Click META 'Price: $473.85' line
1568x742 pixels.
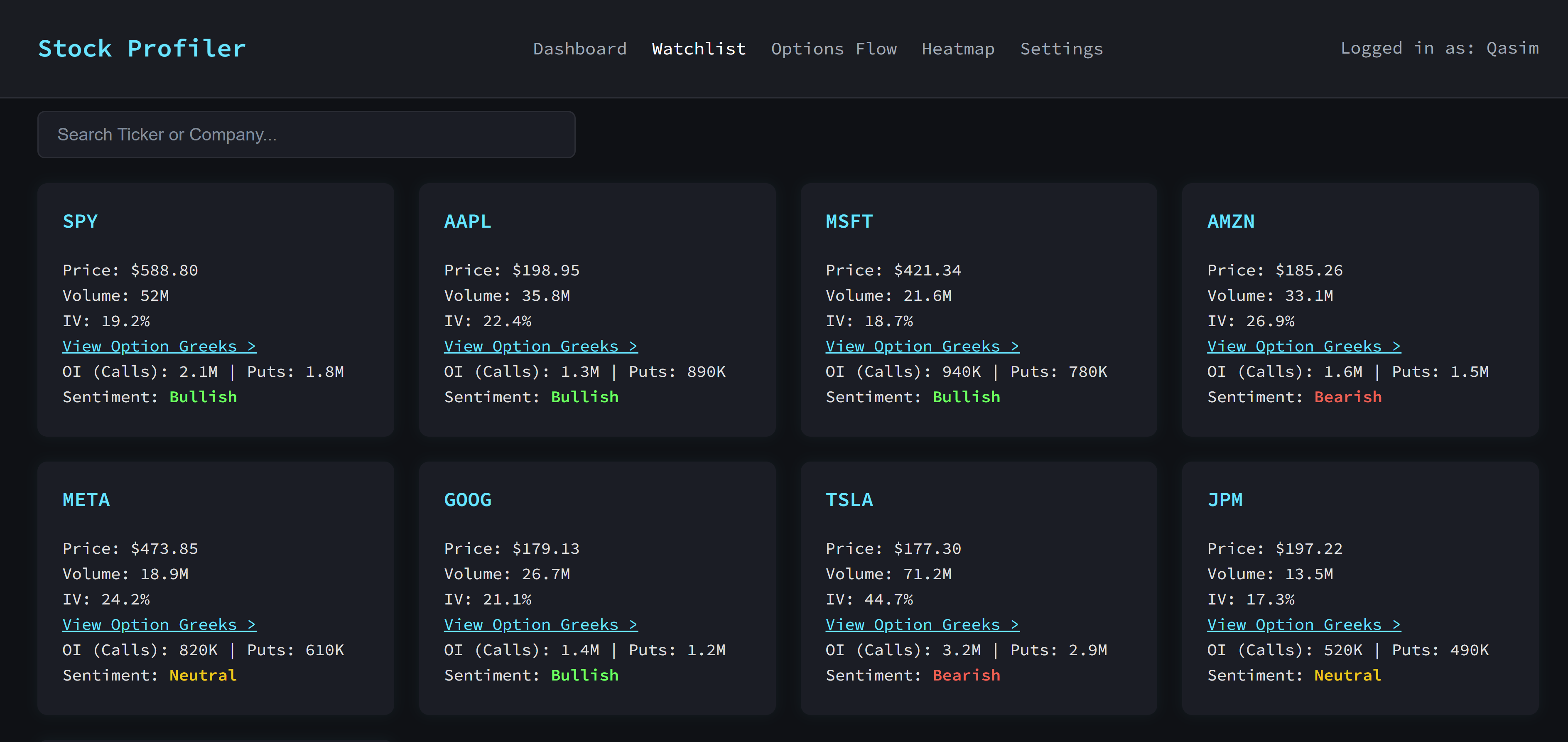click(130, 548)
